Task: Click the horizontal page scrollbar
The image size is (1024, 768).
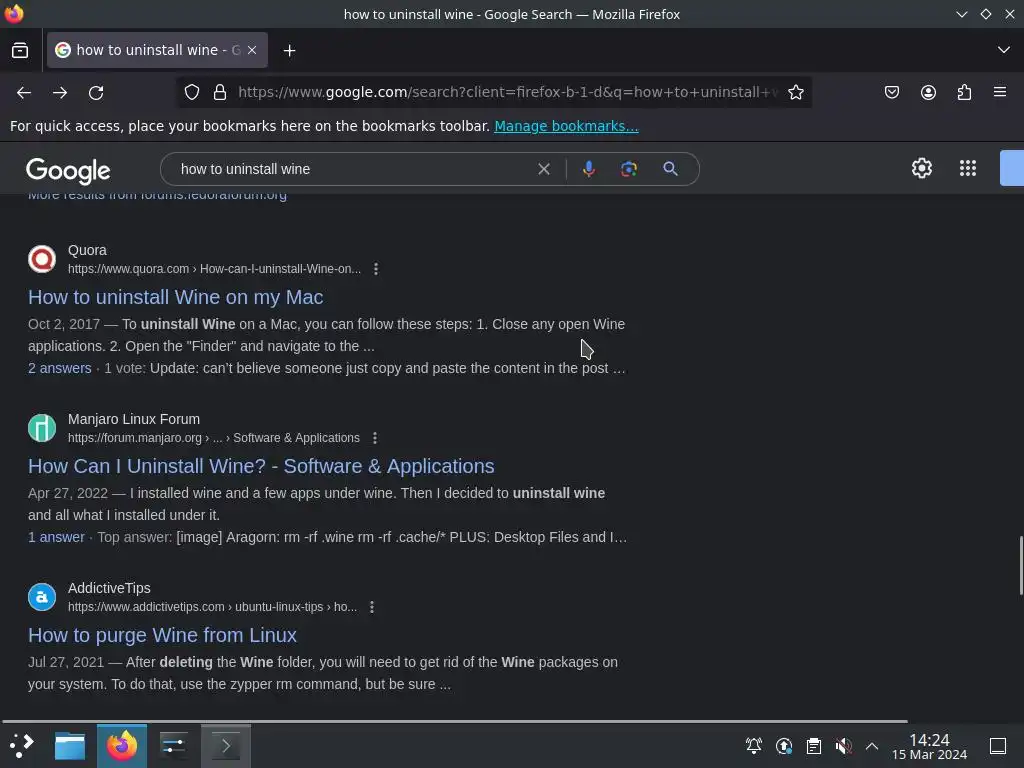Action: 455,722
